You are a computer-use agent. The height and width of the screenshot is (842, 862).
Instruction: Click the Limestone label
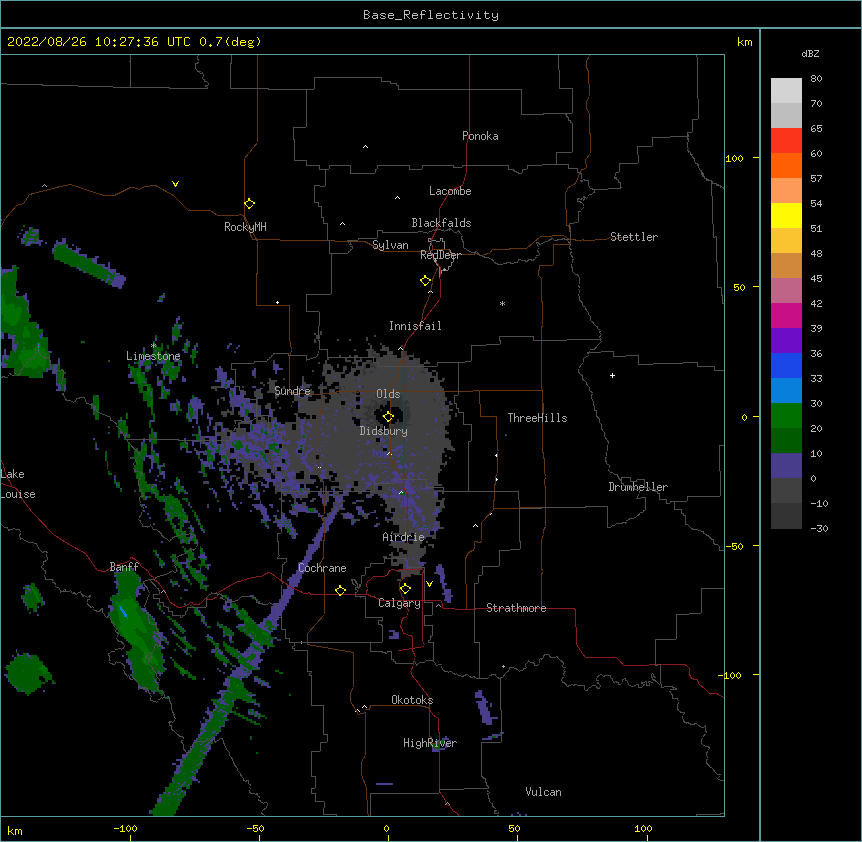coord(153,356)
